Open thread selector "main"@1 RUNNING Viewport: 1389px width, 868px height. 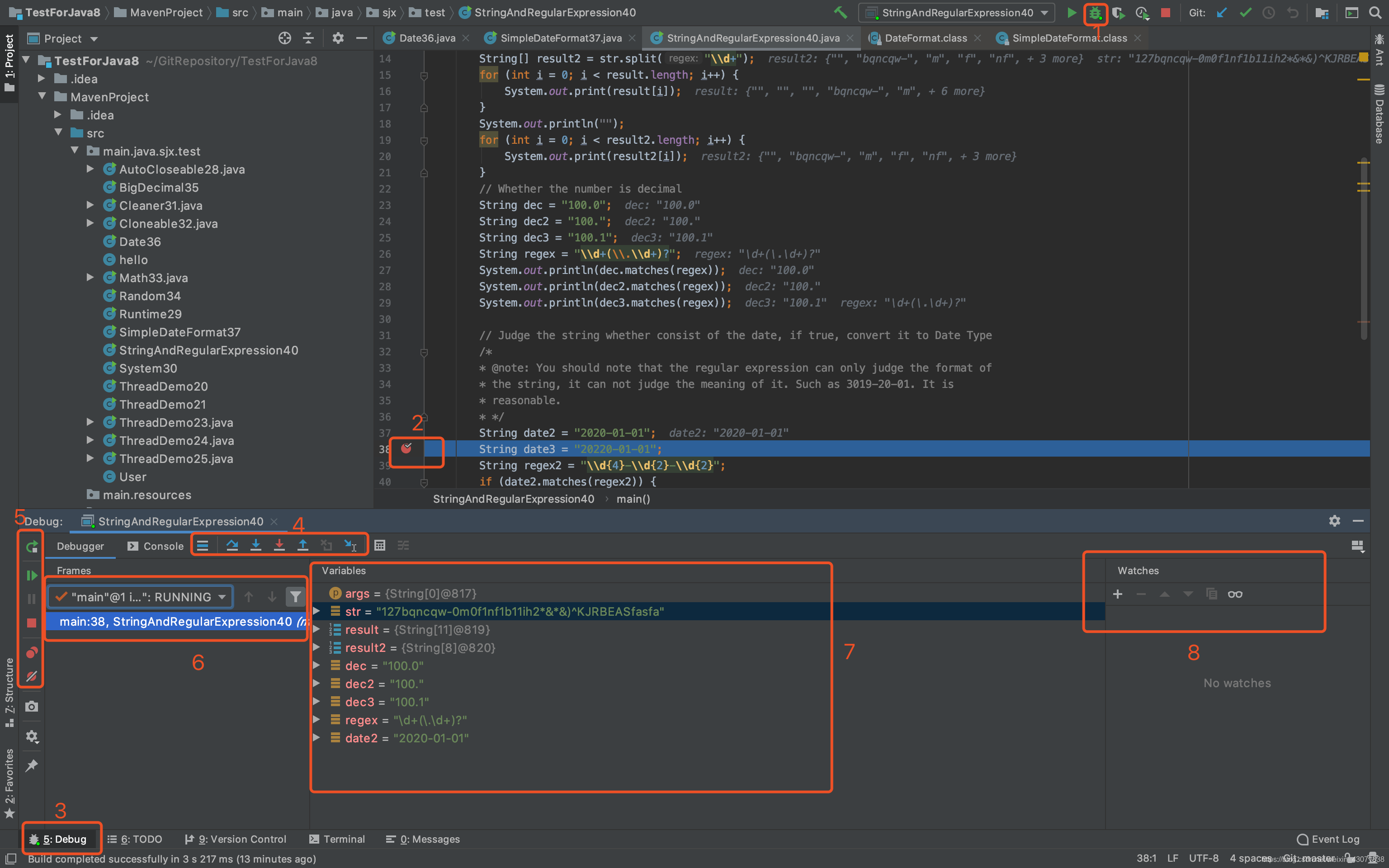click(141, 597)
